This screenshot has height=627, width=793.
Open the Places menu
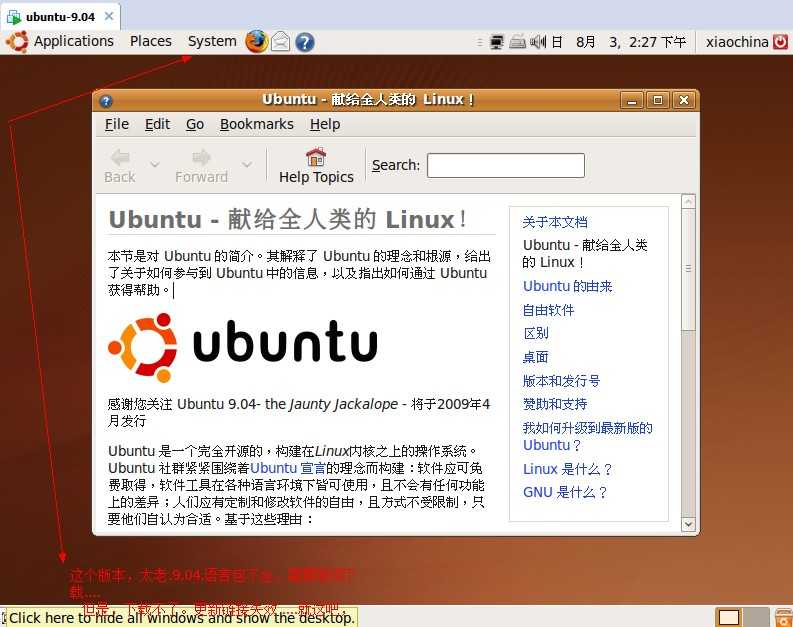coord(151,41)
